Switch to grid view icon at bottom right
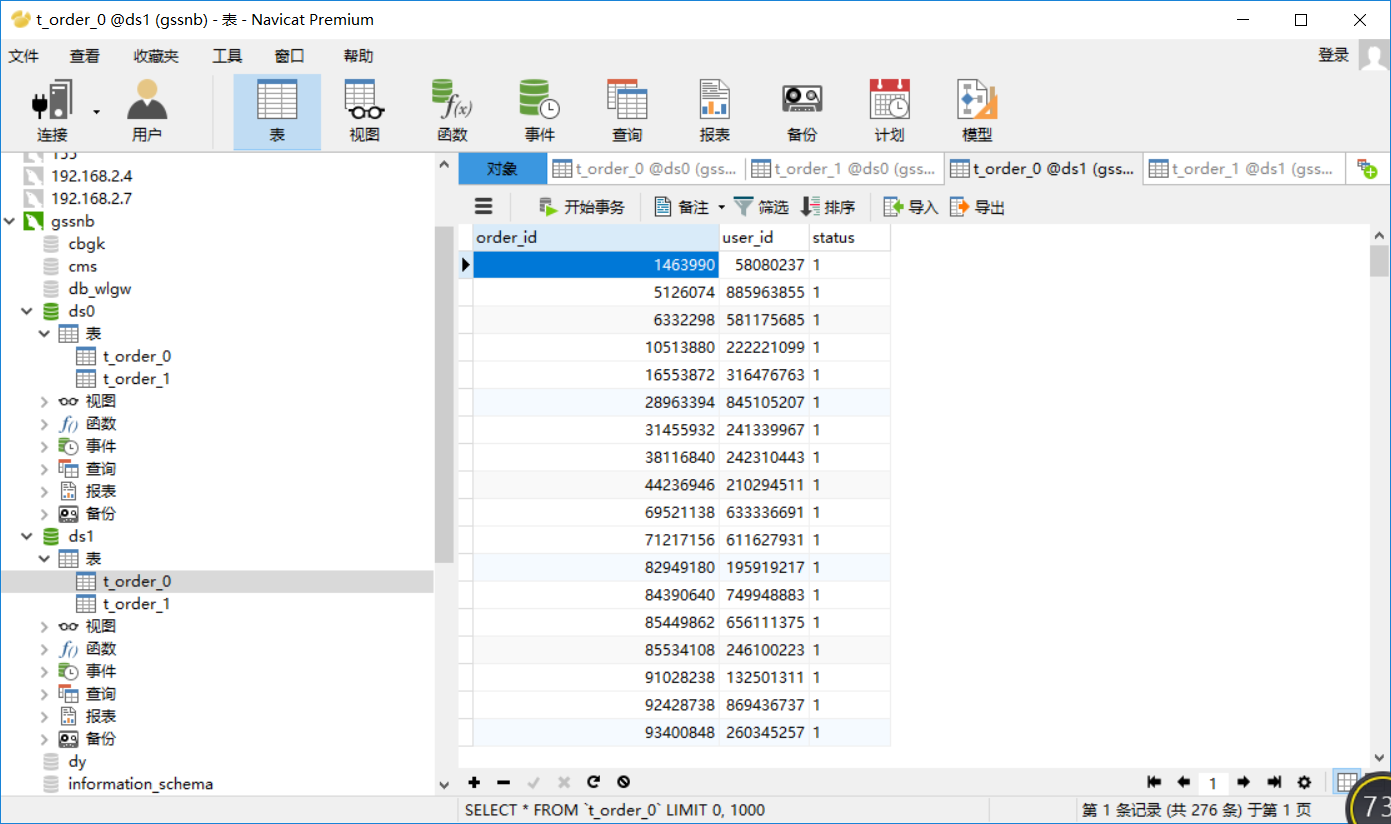Viewport: 1391px width, 824px height. pyautogui.click(x=1347, y=782)
